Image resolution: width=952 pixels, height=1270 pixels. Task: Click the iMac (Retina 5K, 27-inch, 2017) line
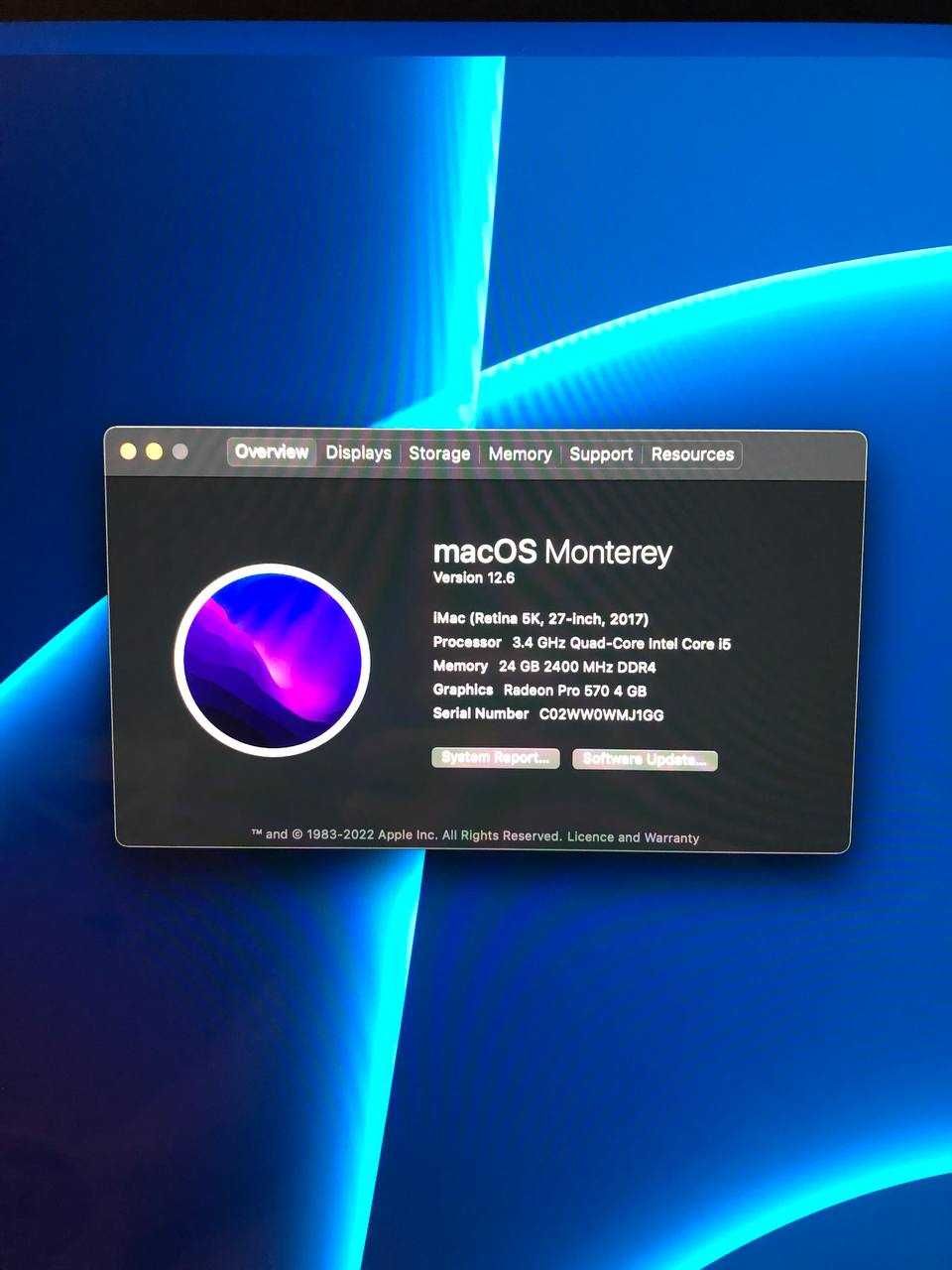(540, 619)
